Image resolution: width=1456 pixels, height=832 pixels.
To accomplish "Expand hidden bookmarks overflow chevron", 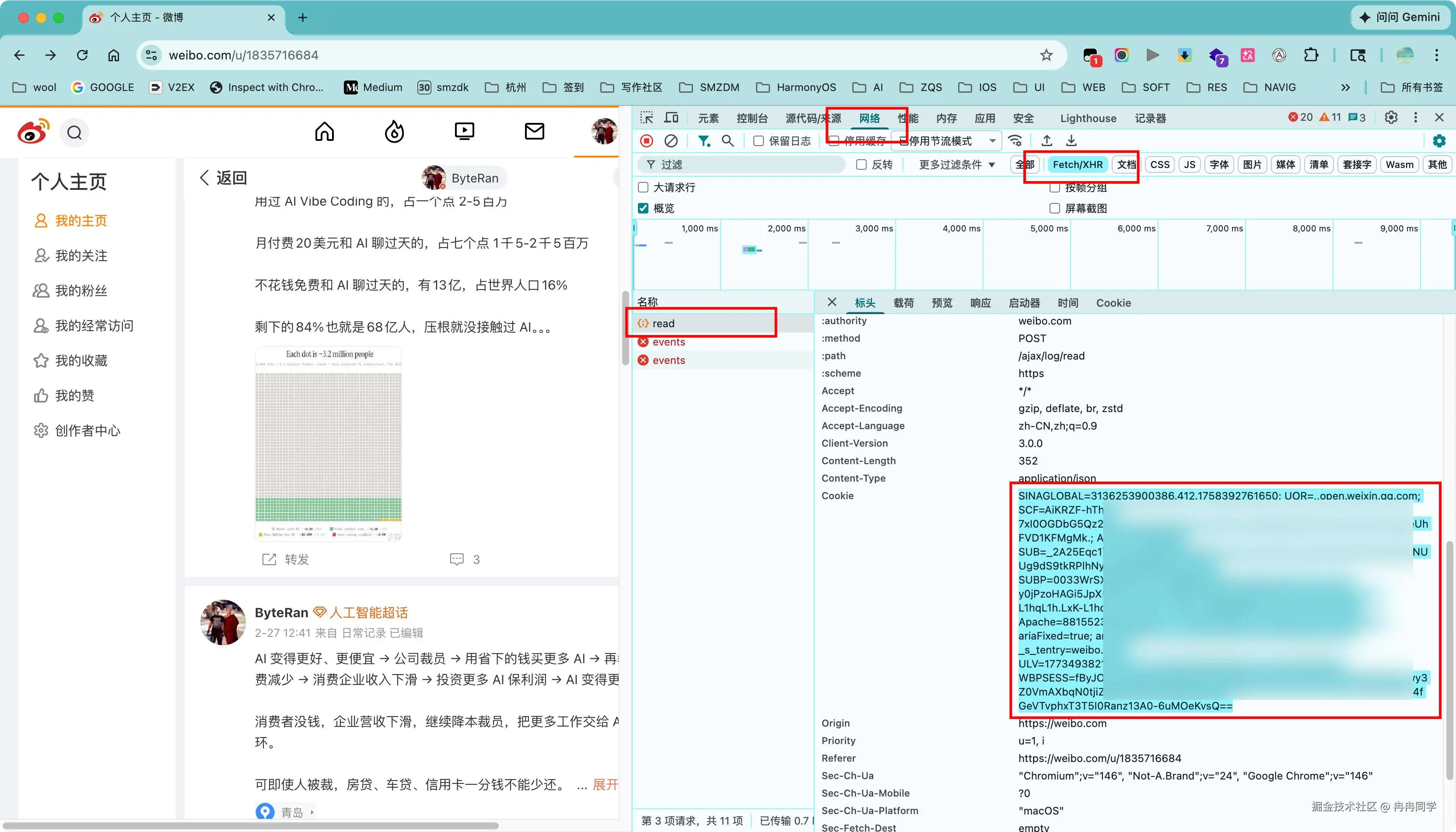I will 1345,87.
